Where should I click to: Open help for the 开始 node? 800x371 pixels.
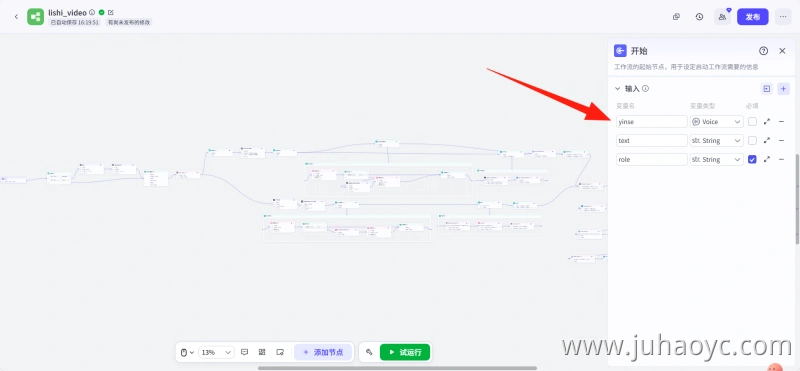coord(763,51)
